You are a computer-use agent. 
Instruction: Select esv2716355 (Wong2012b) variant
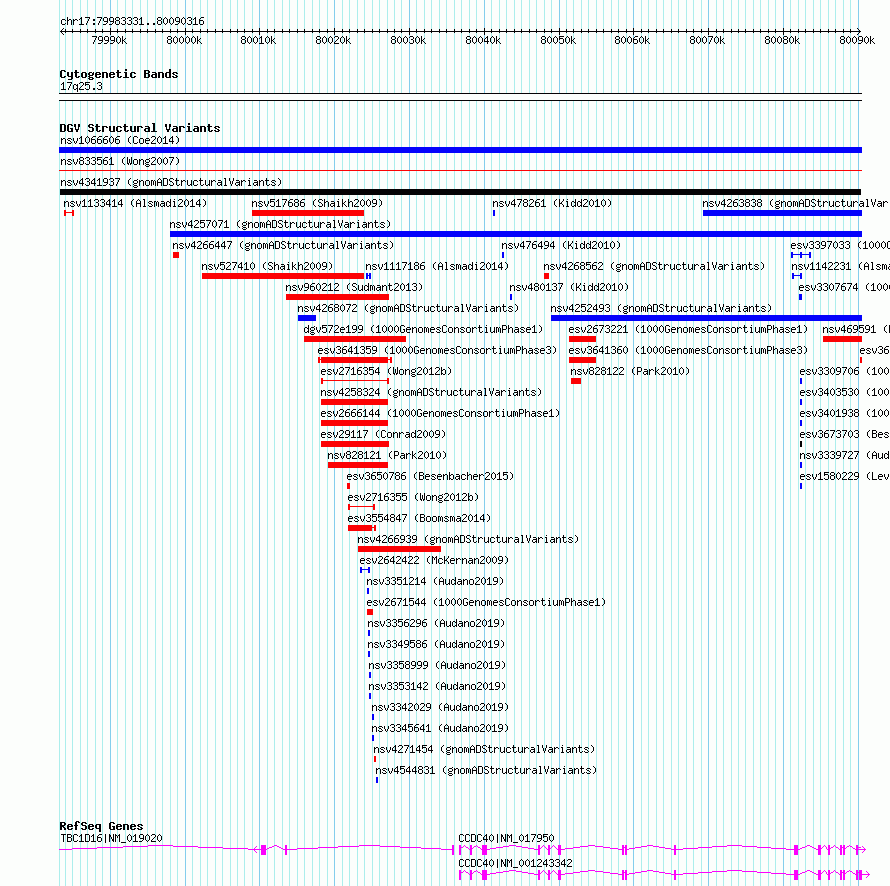coord(413,497)
